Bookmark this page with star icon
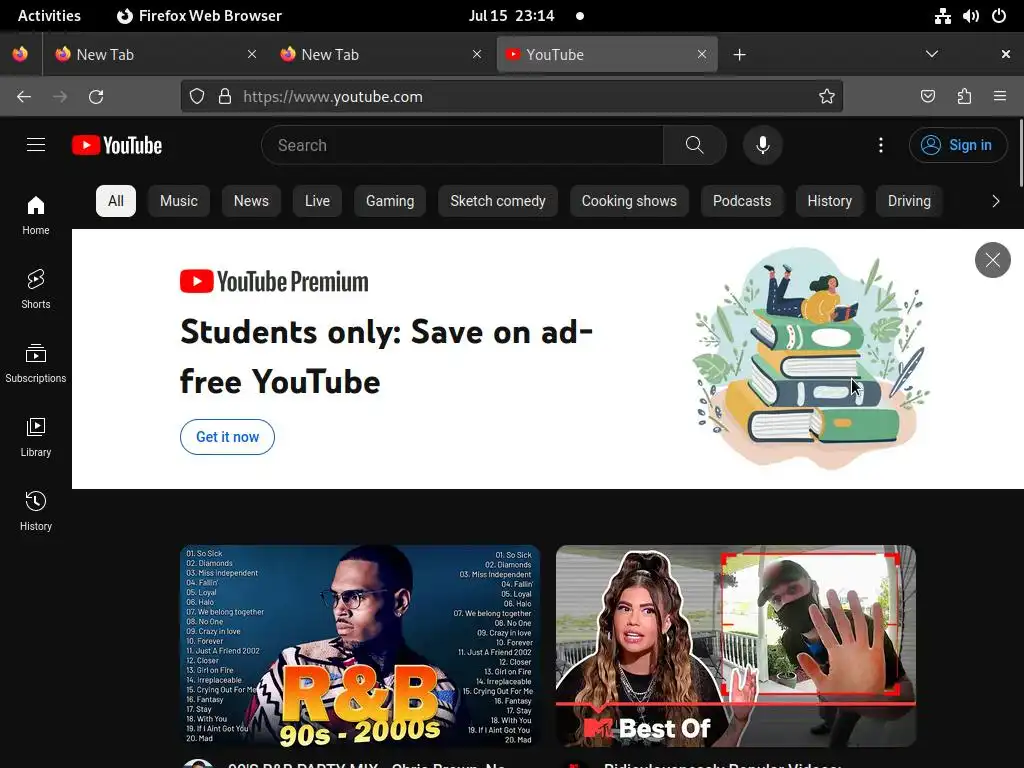 click(827, 97)
